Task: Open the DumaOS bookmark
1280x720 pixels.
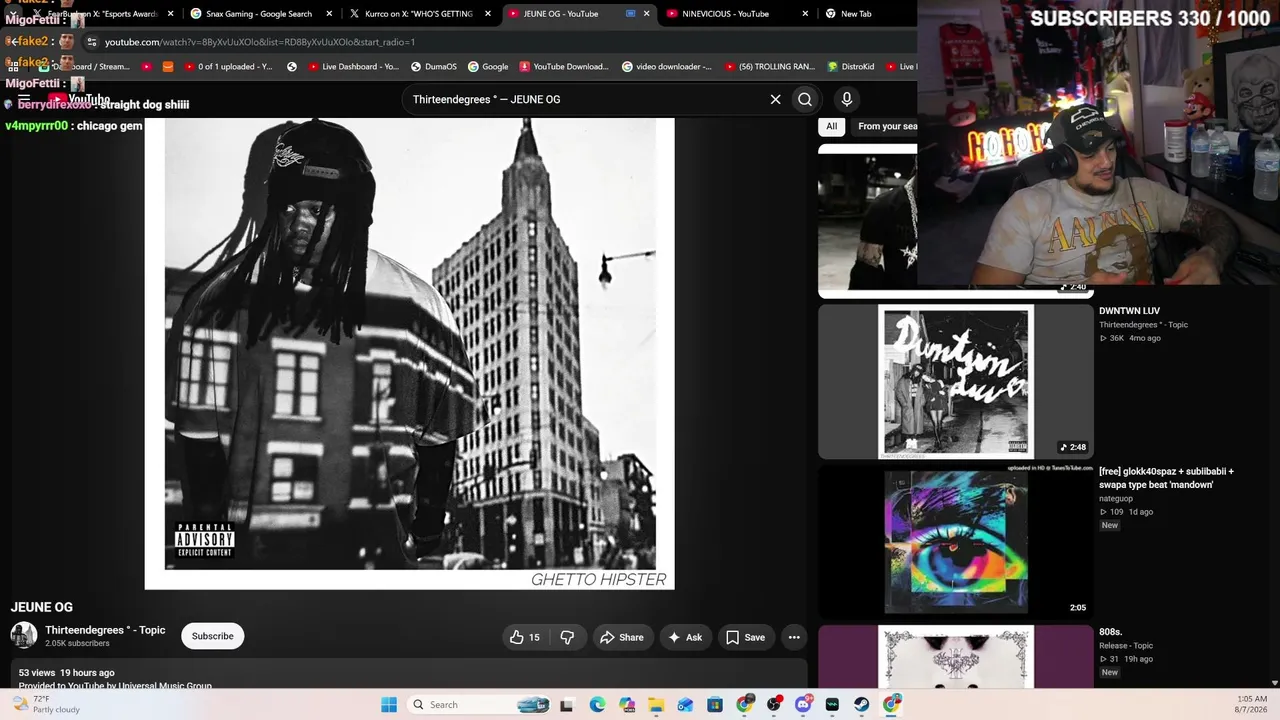Action: [434, 67]
